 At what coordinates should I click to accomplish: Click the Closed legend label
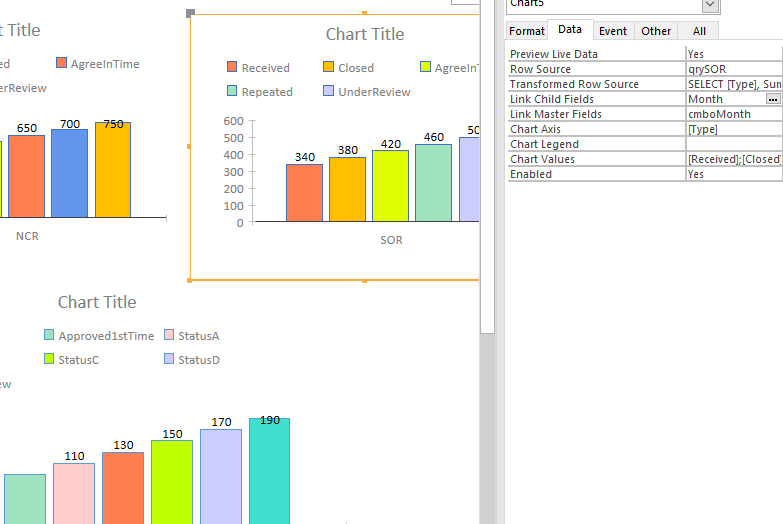tap(356, 68)
